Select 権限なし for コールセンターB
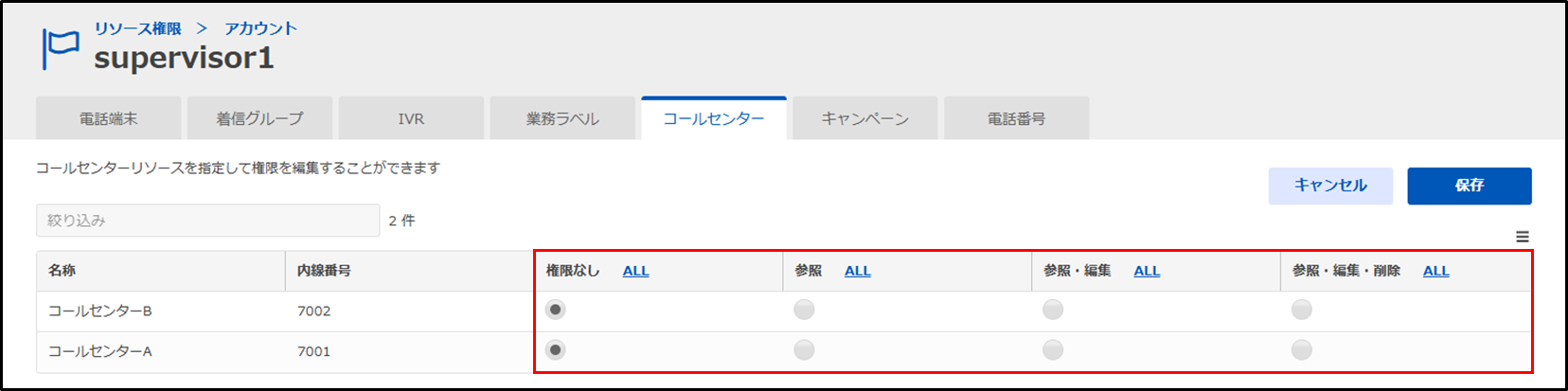 (x=556, y=310)
